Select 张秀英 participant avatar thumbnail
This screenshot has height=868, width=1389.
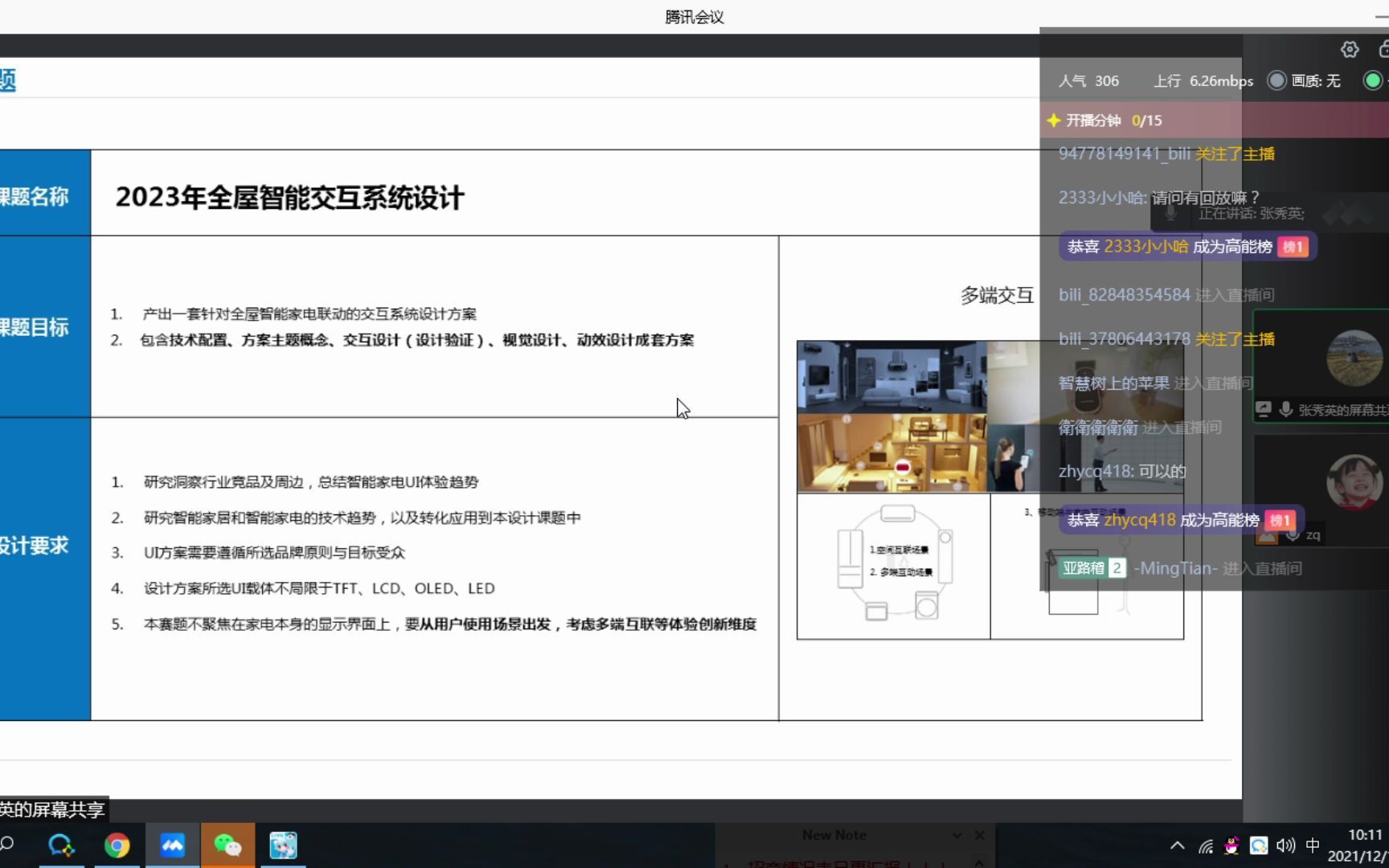1354,358
